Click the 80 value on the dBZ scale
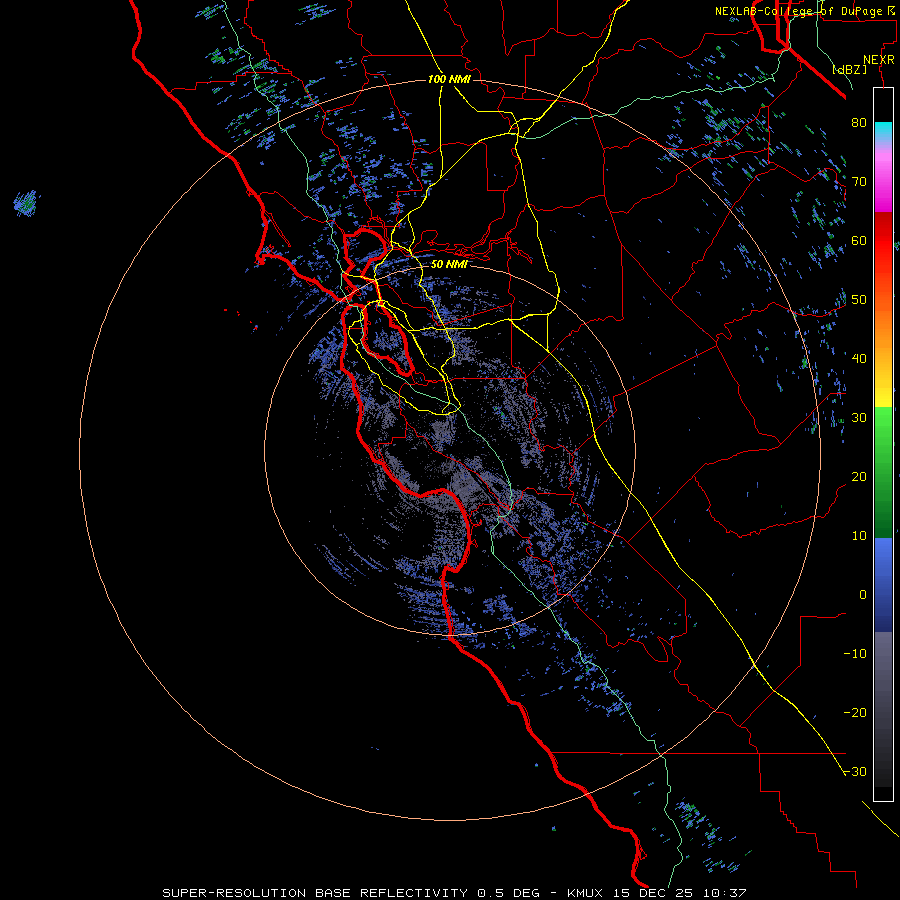 pos(859,122)
